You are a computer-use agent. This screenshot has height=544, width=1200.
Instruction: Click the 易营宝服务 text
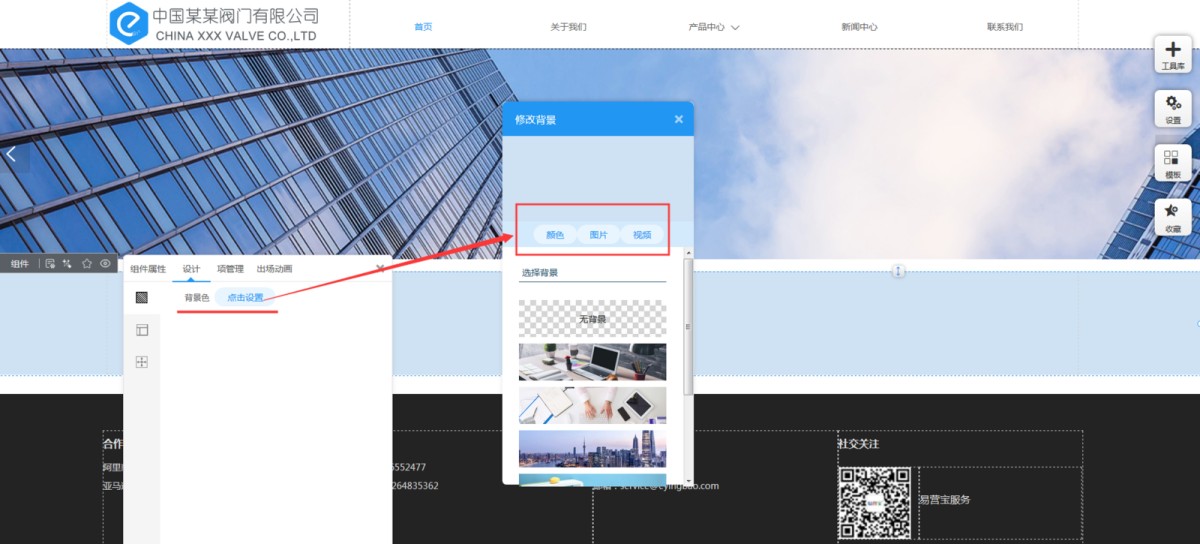(x=945, y=499)
